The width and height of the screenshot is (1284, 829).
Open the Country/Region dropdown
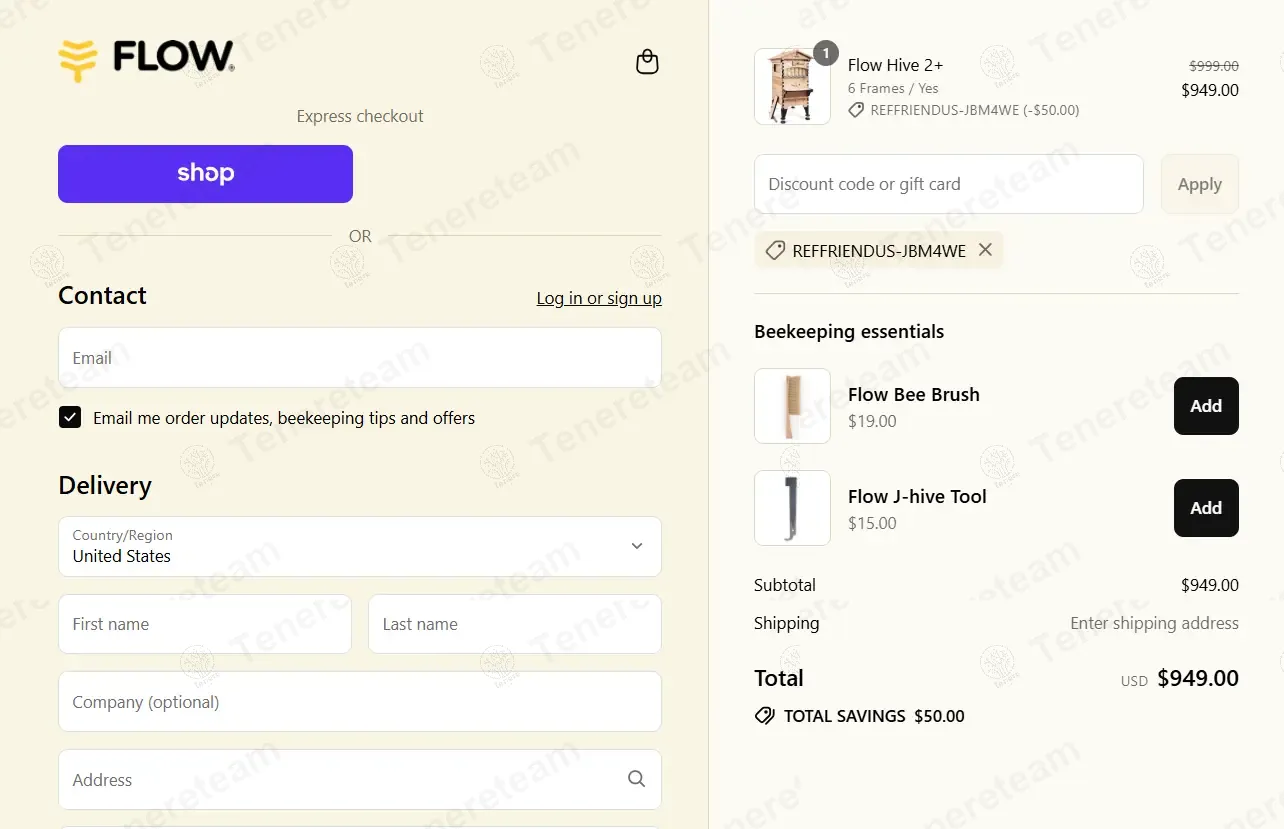pos(360,546)
